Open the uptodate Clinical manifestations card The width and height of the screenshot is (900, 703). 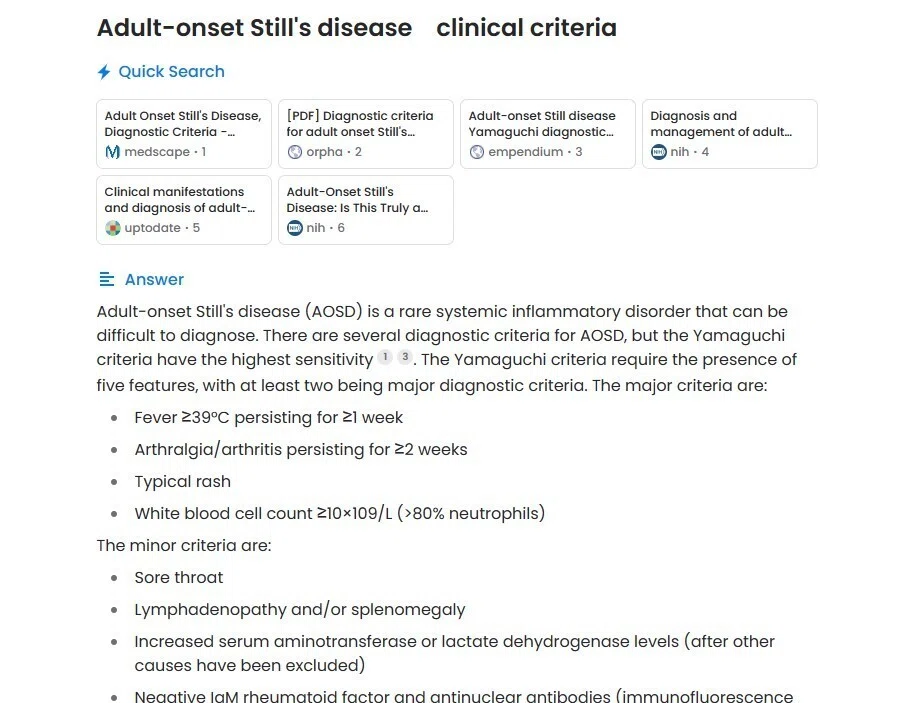click(184, 210)
